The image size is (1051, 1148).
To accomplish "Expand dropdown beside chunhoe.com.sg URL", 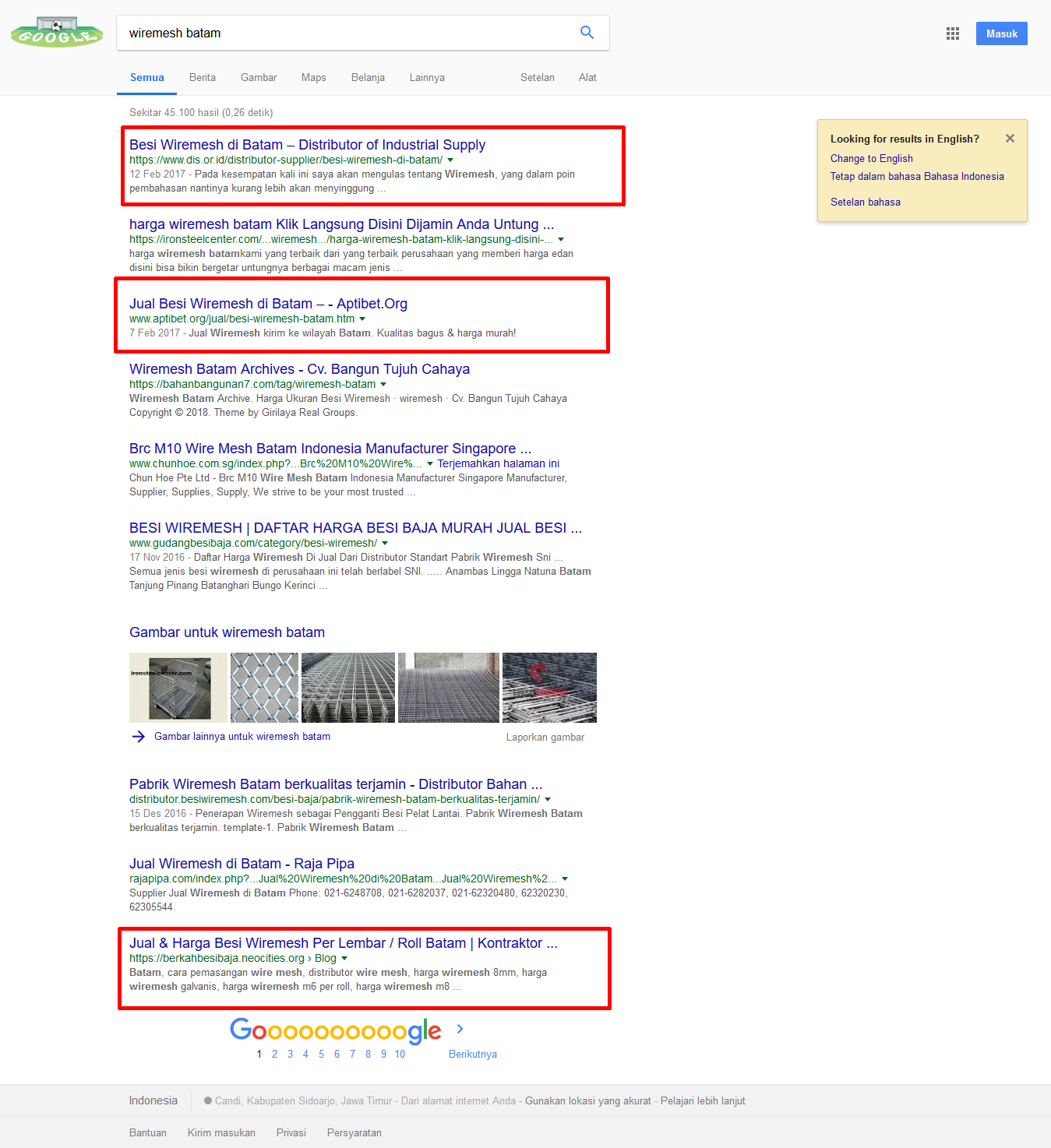I will tap(430, 464).
